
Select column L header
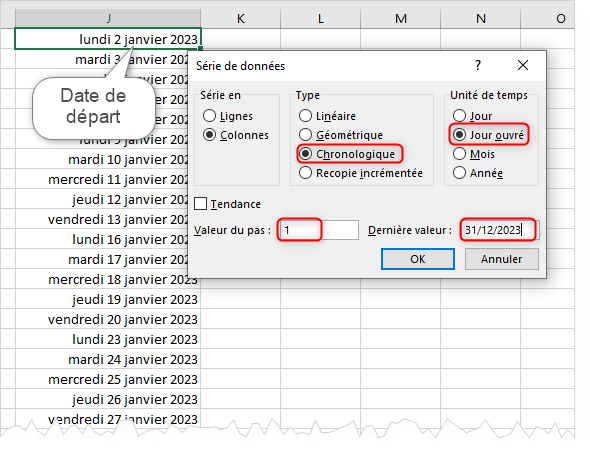(x=321, y=18)
